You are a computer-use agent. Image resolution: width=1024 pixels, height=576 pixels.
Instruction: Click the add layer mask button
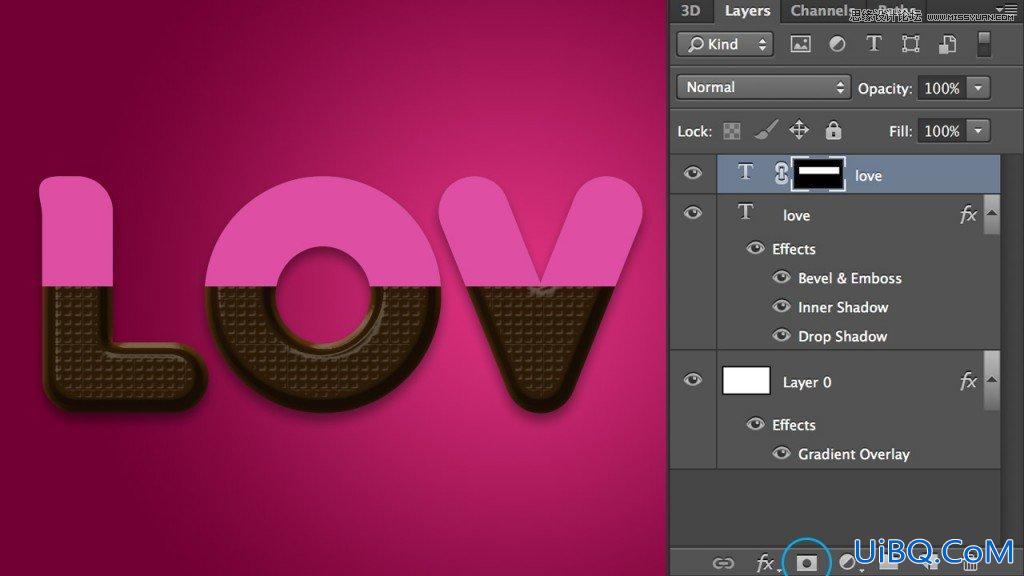[807, 562]
